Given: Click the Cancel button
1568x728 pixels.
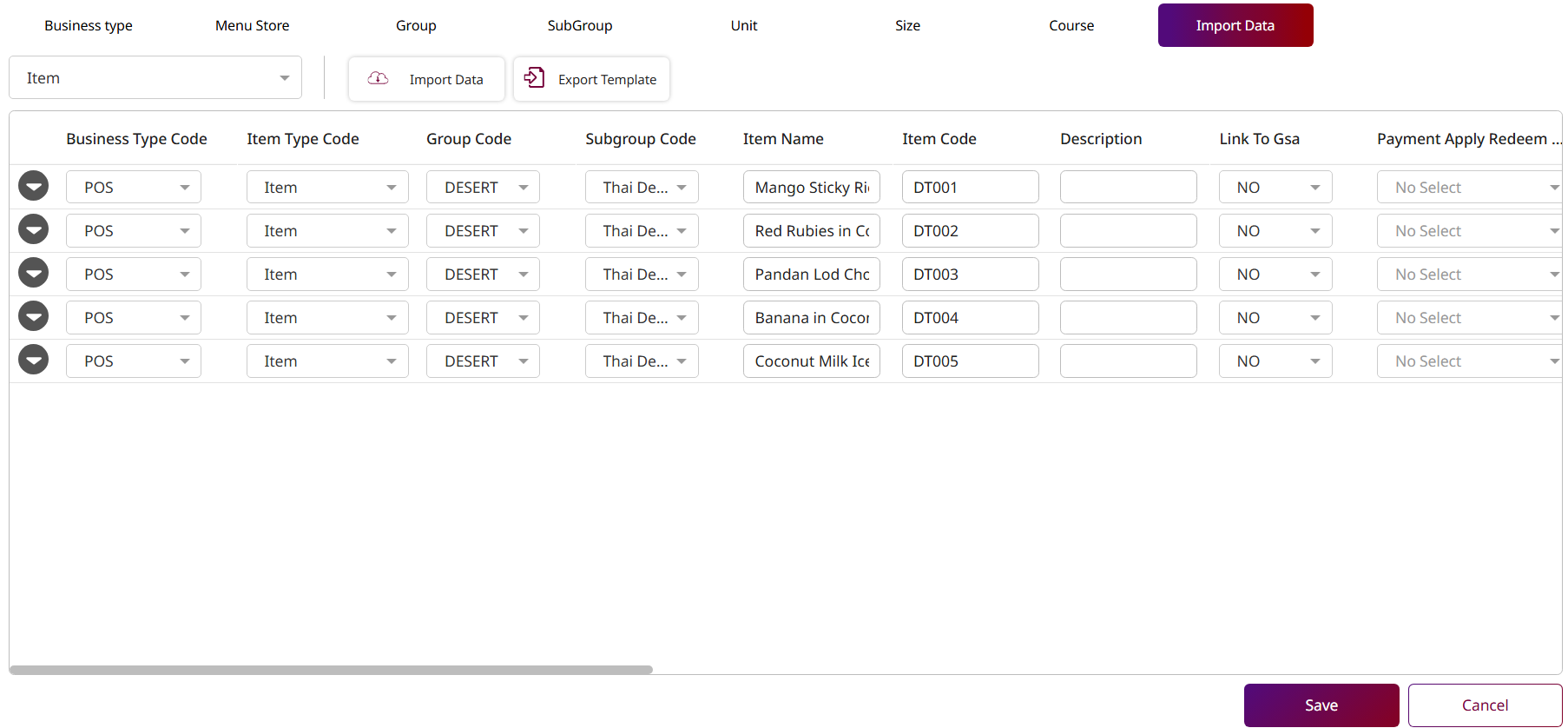Looking at the screenshot, I should tap(1485, 705).
